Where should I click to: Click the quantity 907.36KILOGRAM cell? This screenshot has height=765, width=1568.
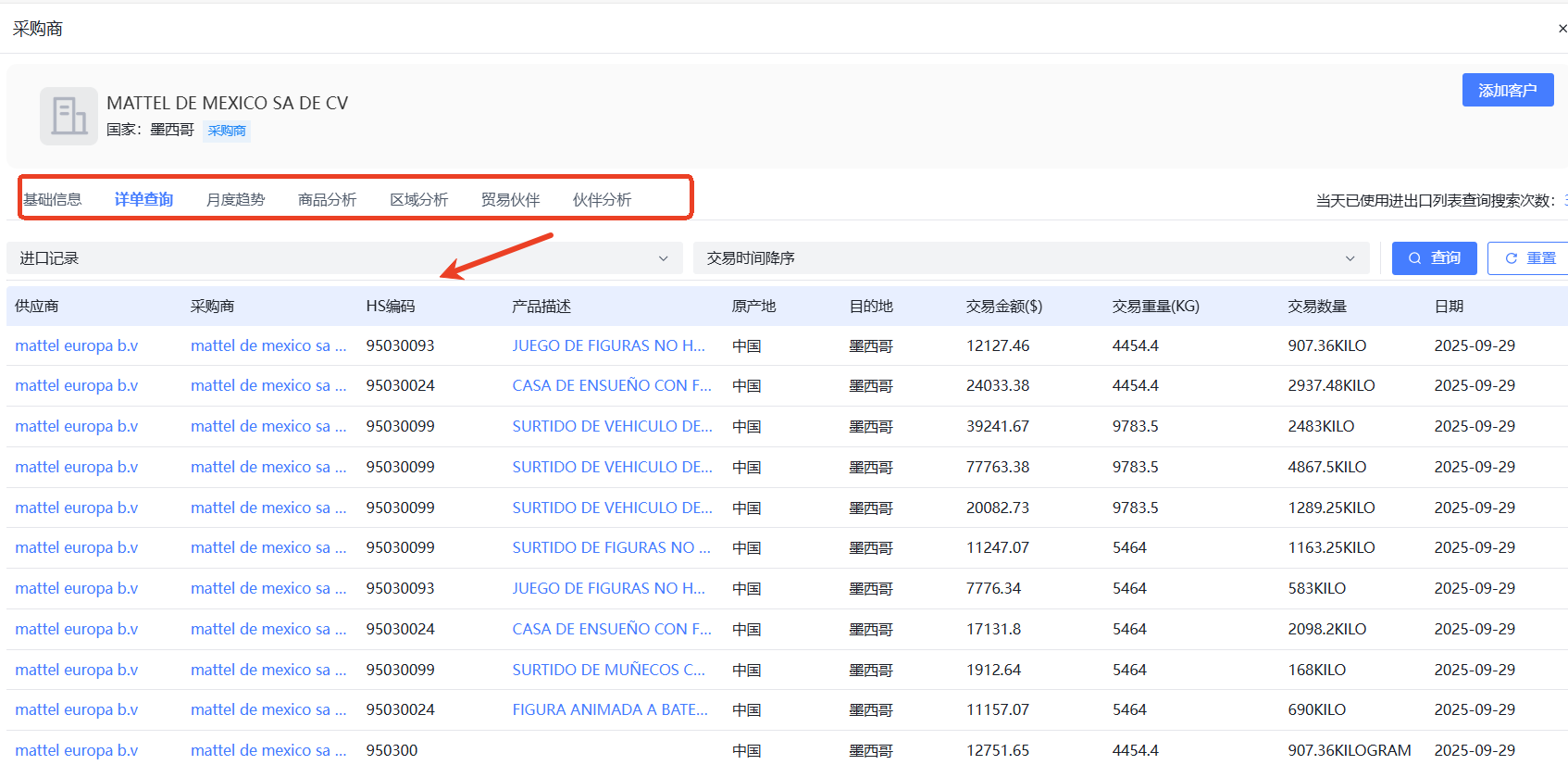pyautogui.click(x=1350, y=750)
